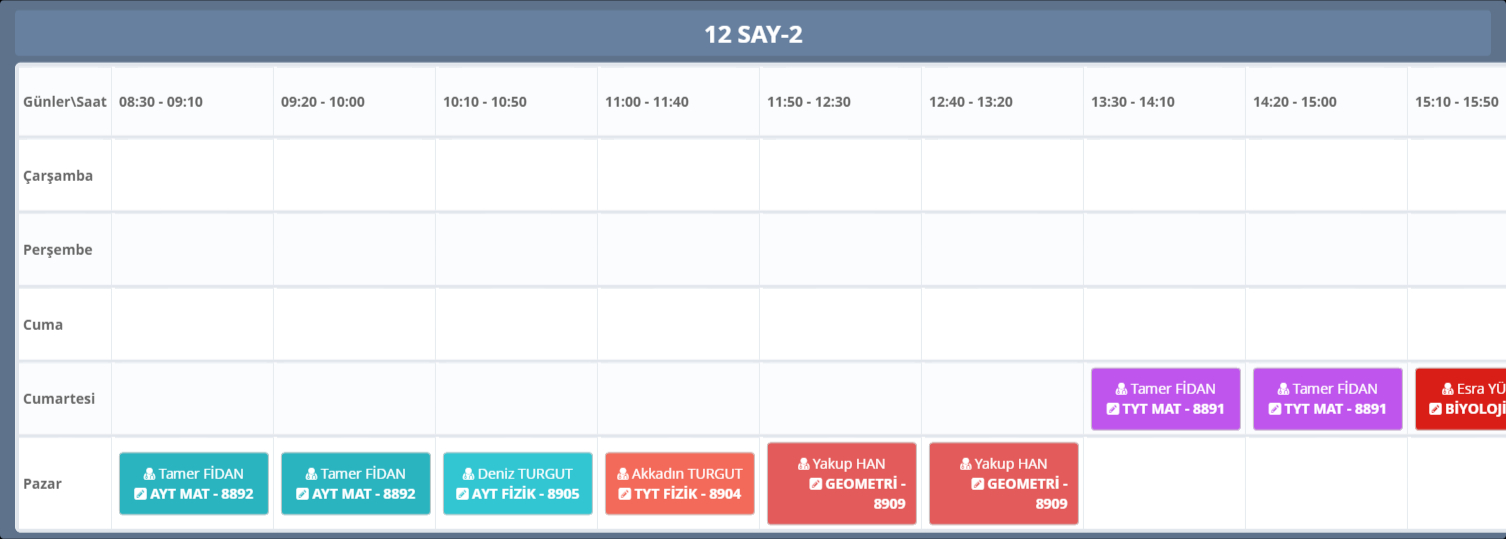
Task: Open the Pazar 09:20 AYT MAT lesson card
Action: pos(355,483)
